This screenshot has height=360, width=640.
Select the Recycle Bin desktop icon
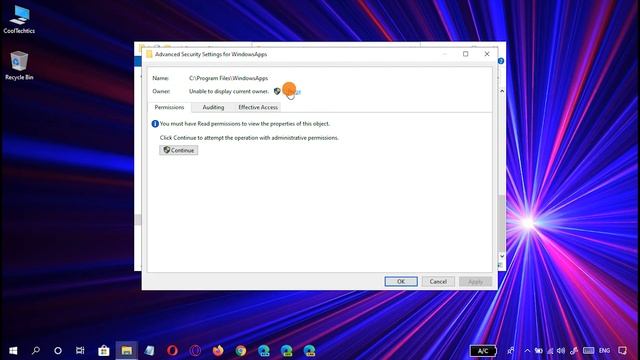tap(19, 66)
